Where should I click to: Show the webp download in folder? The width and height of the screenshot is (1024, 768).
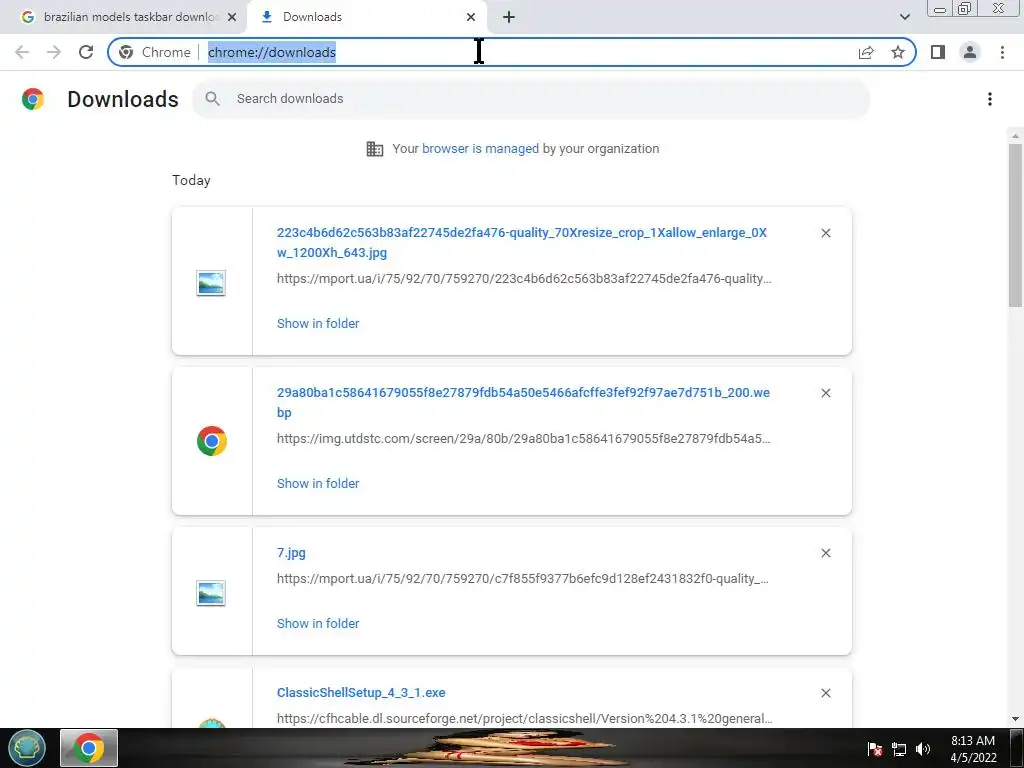[x=318, y=484]
